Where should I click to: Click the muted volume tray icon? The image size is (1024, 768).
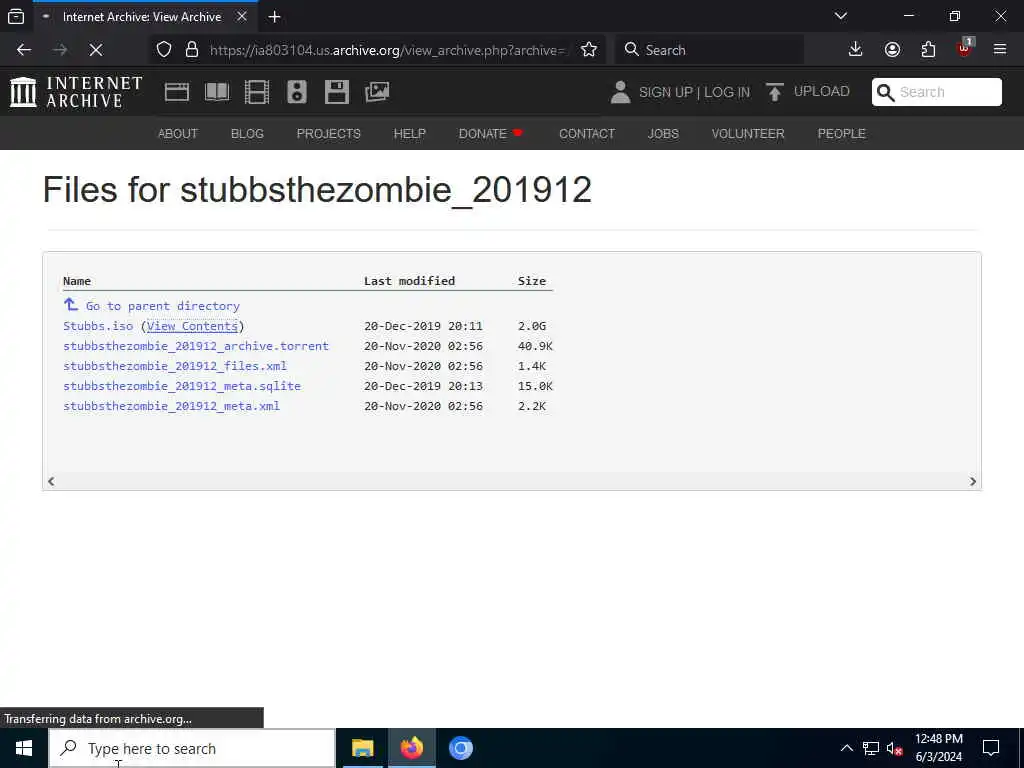[x=894, y=748]
